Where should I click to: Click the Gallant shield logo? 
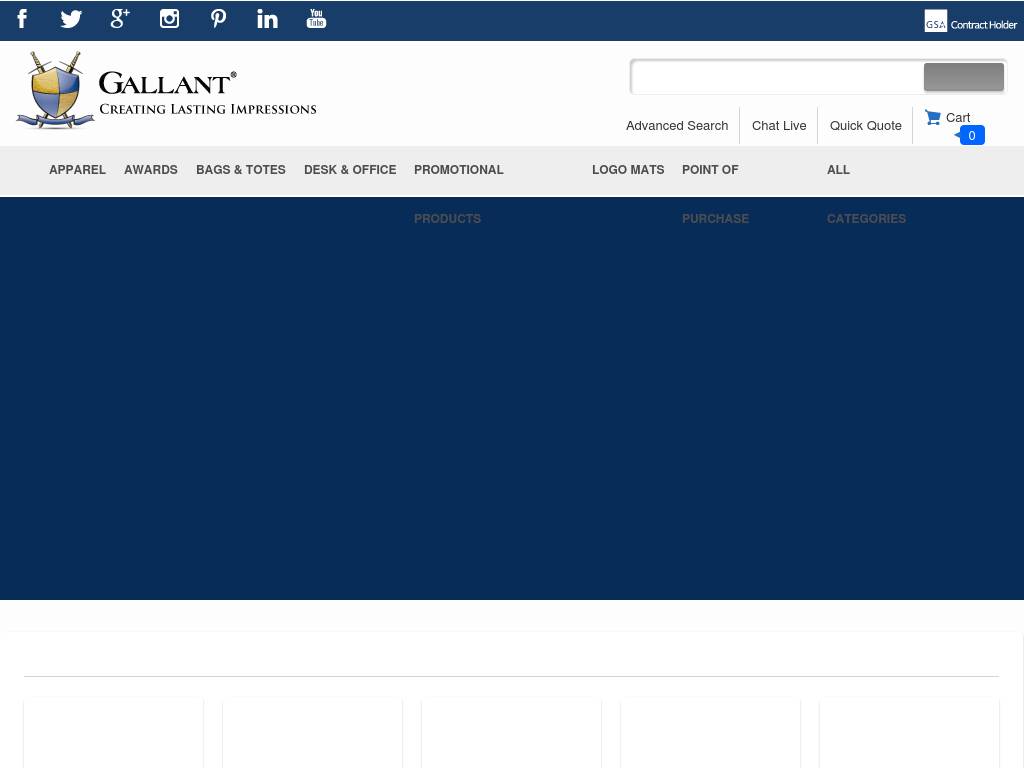click(55, 90)
